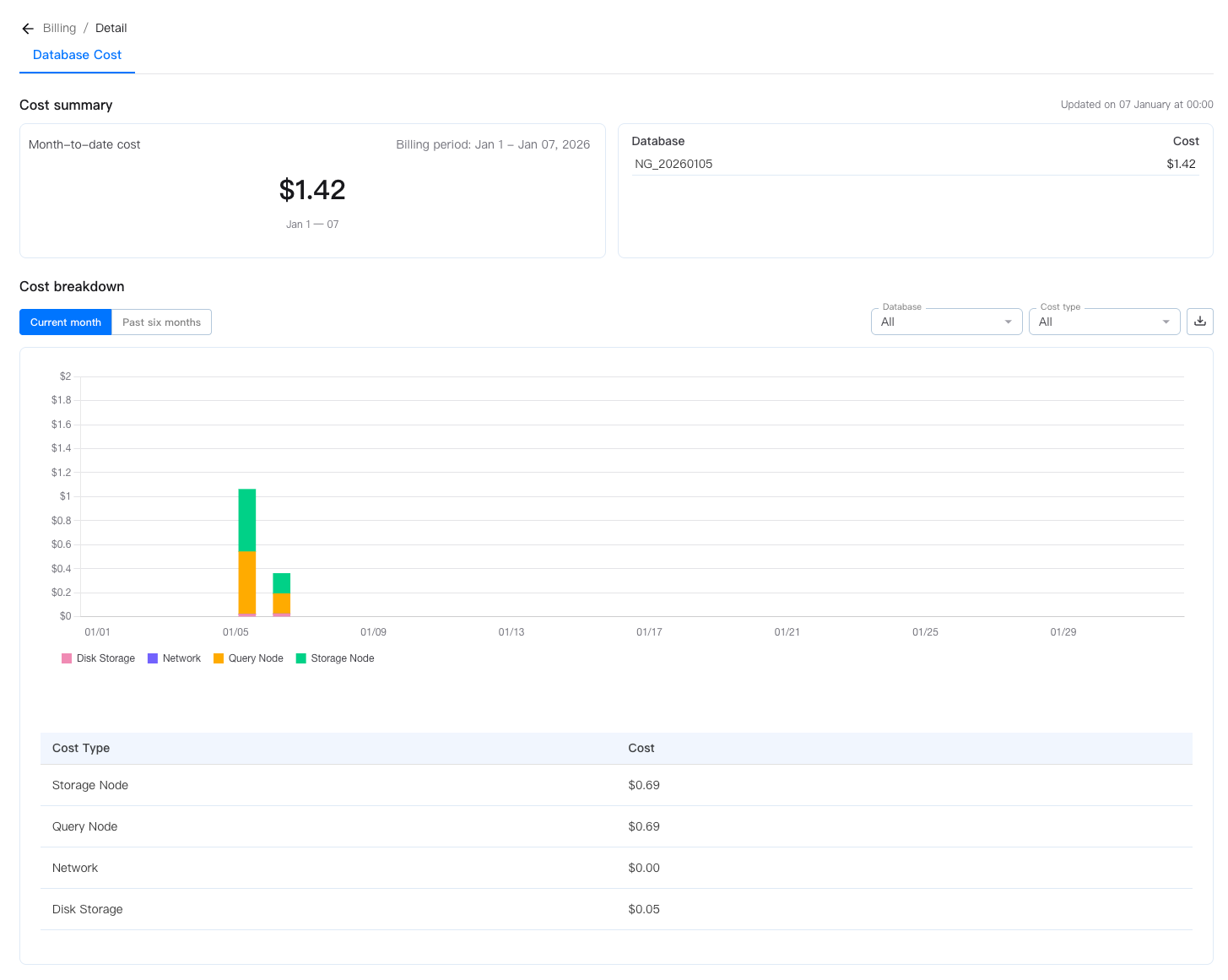Toggle Network series in chart legend
The height and width of the screenshot is (980, 1228).
174,658
